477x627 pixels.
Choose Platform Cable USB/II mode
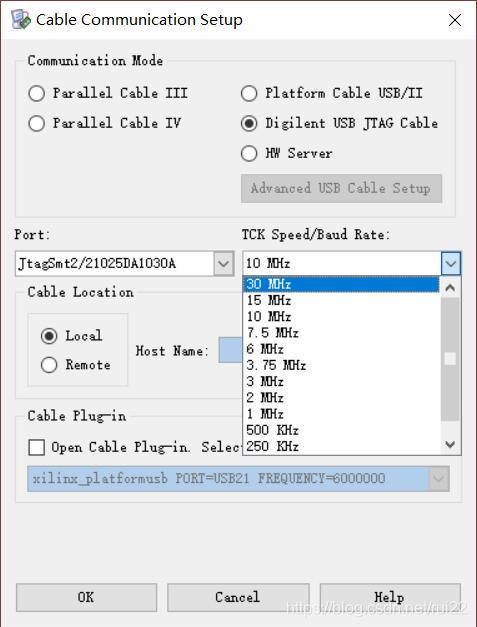click(249, 94)
